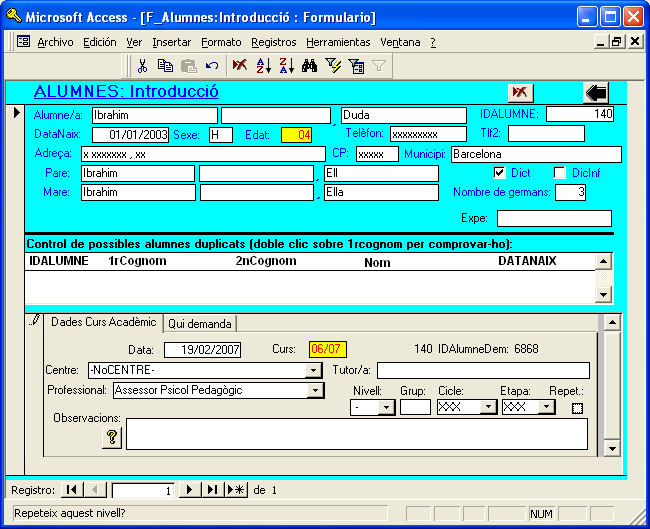Click the Nombre de germans field
Image resolution: width=650 pixels, height=529 pixels.
coord(570,192)
